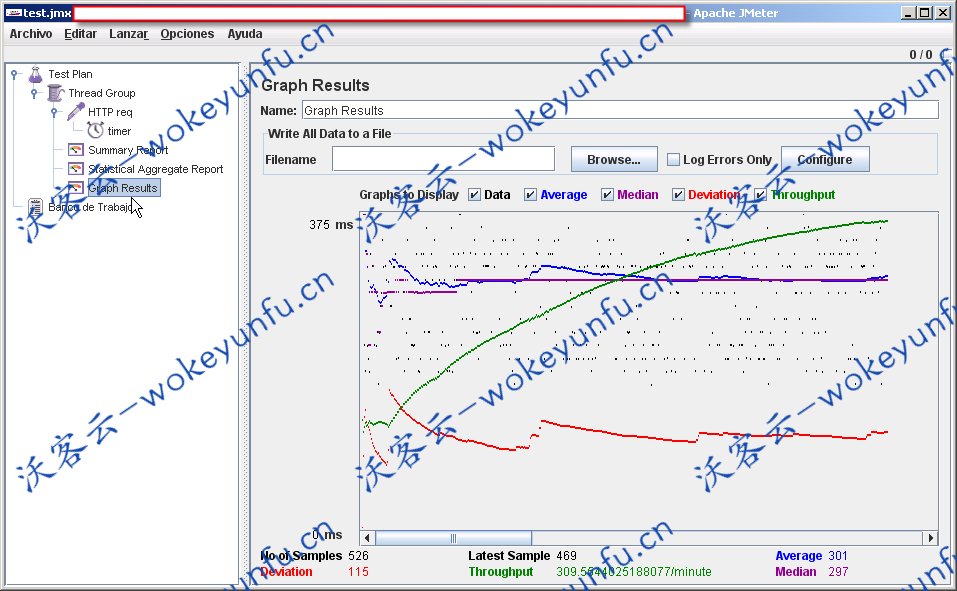Viewport: 957px width, 591px height.
Task: Click the timer clock icon
Action: pyautogui.click(x=95, y=130)
